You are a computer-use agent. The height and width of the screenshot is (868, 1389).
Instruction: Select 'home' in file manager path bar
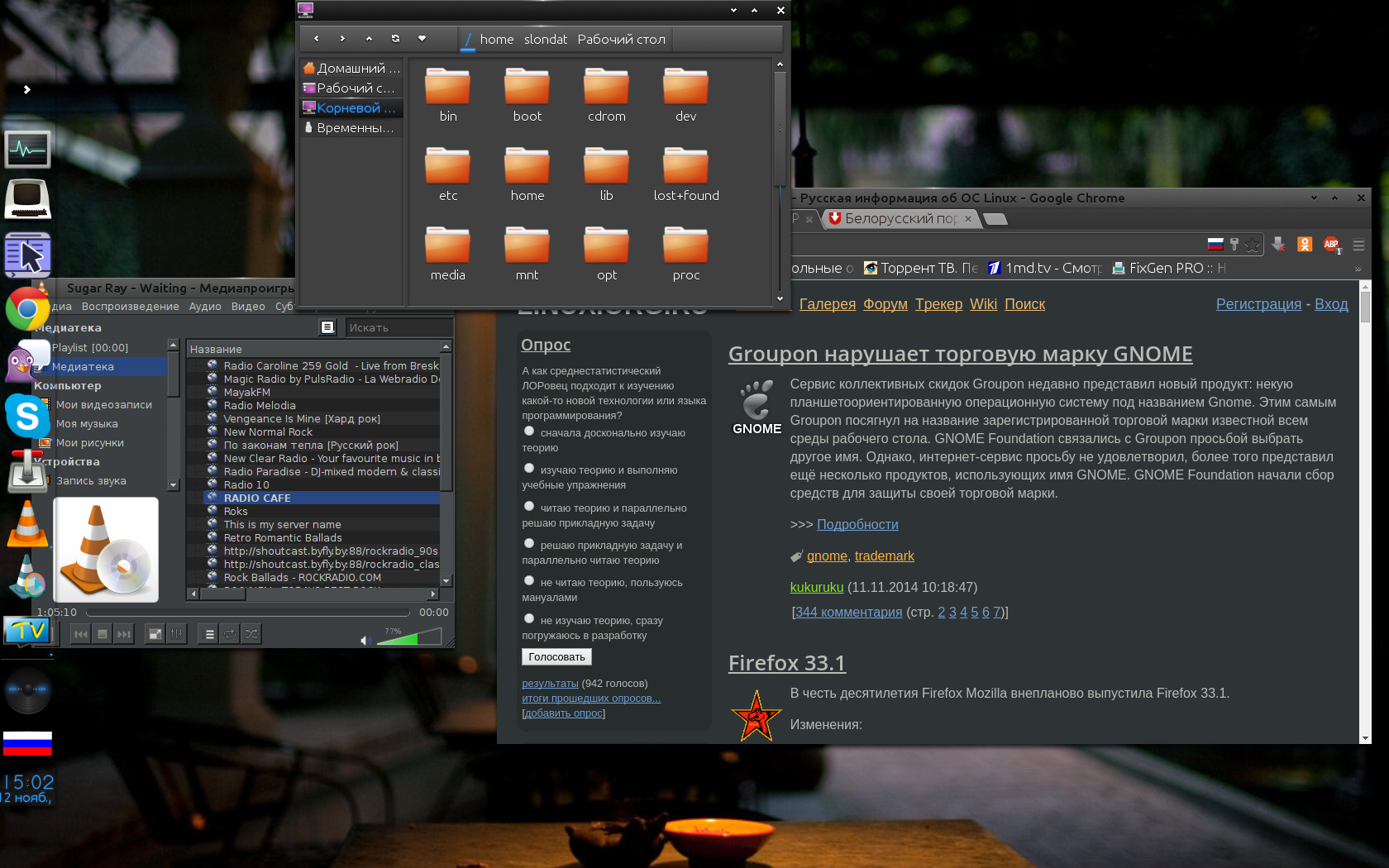[497, 39]
